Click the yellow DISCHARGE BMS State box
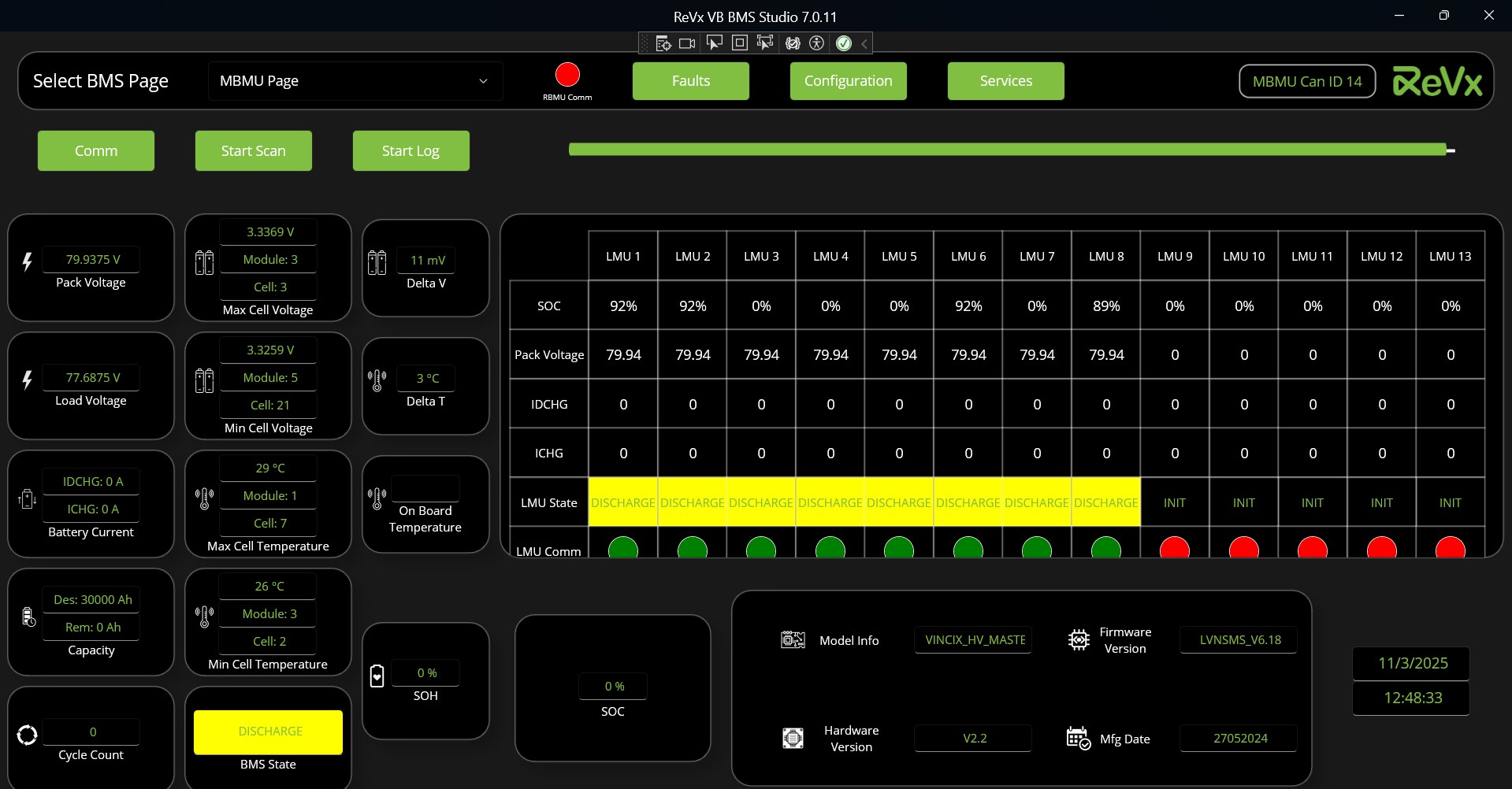This screenshot has height=789, width=1512. tap(268, 732)
